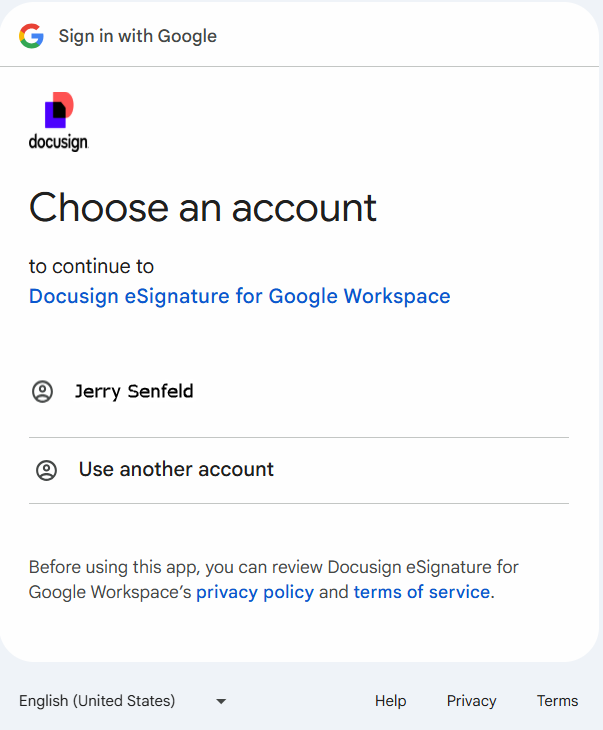Click the red and purple Docusign emblem
This screenshot has height=730, width=603.
(x=59, y=110)
